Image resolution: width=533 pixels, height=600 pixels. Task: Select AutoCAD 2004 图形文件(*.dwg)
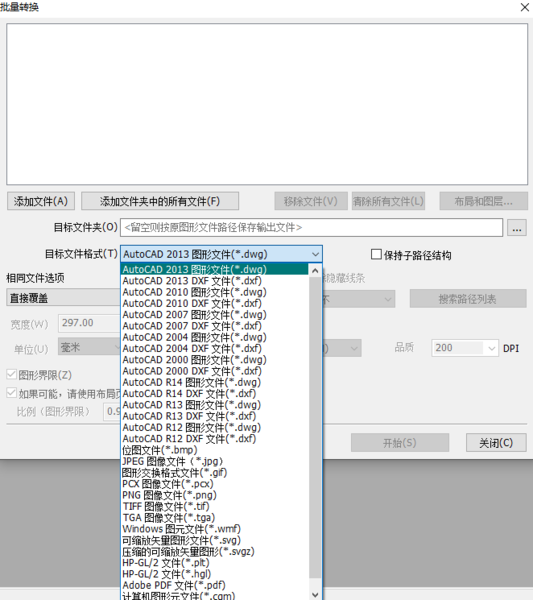[215, 337]
